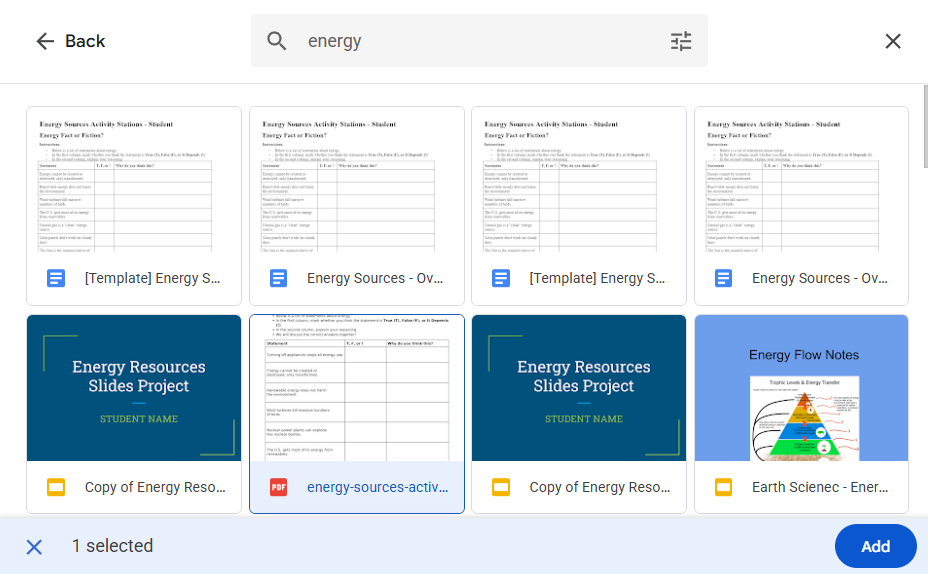Click the Slides icon on leftmost Copy of Energy Reso file
This screenshot has height=574, width=928.
pos(56,487)
